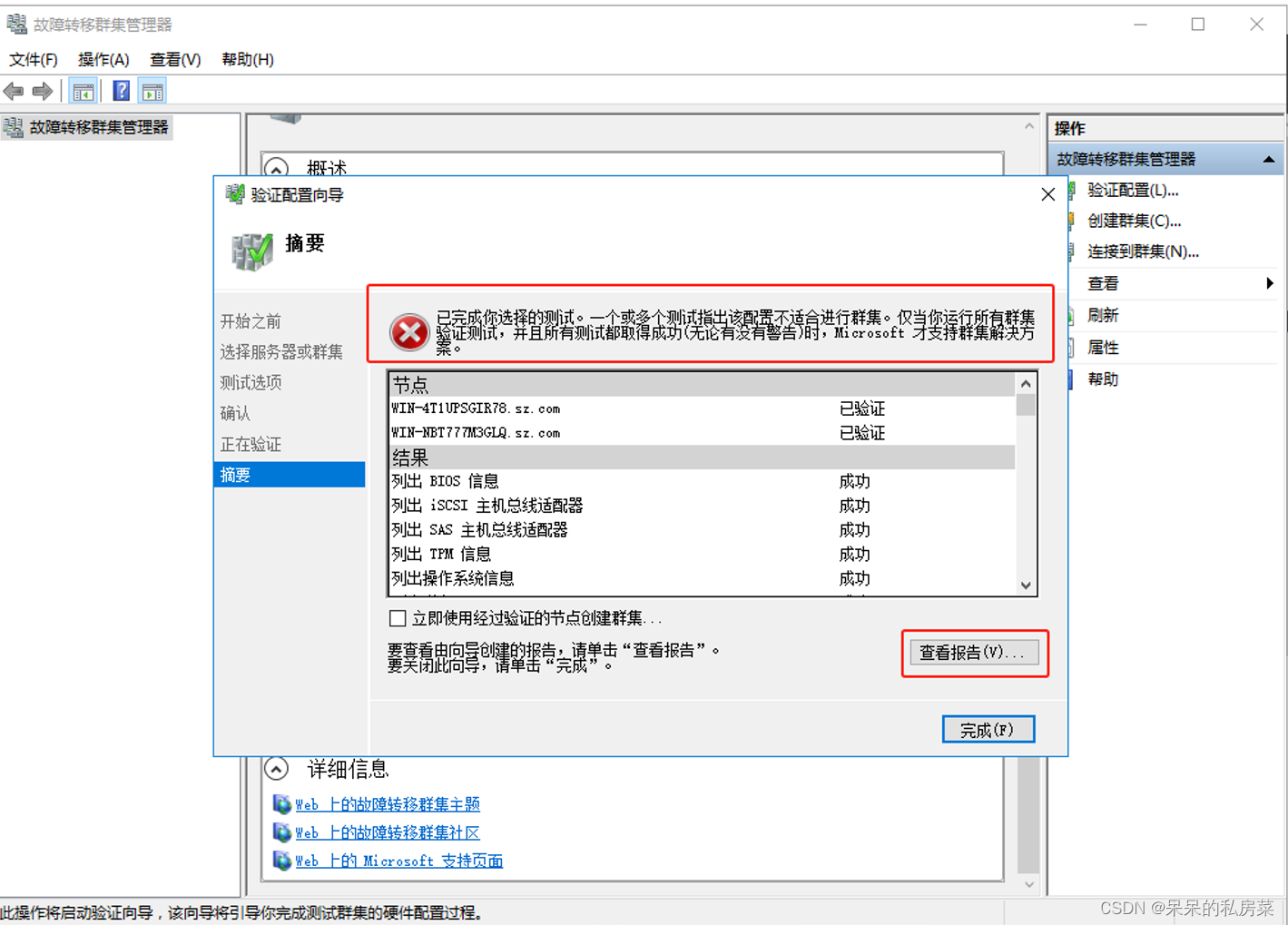Click the results list scroll-up arrow

click(x=1026, y=384)
